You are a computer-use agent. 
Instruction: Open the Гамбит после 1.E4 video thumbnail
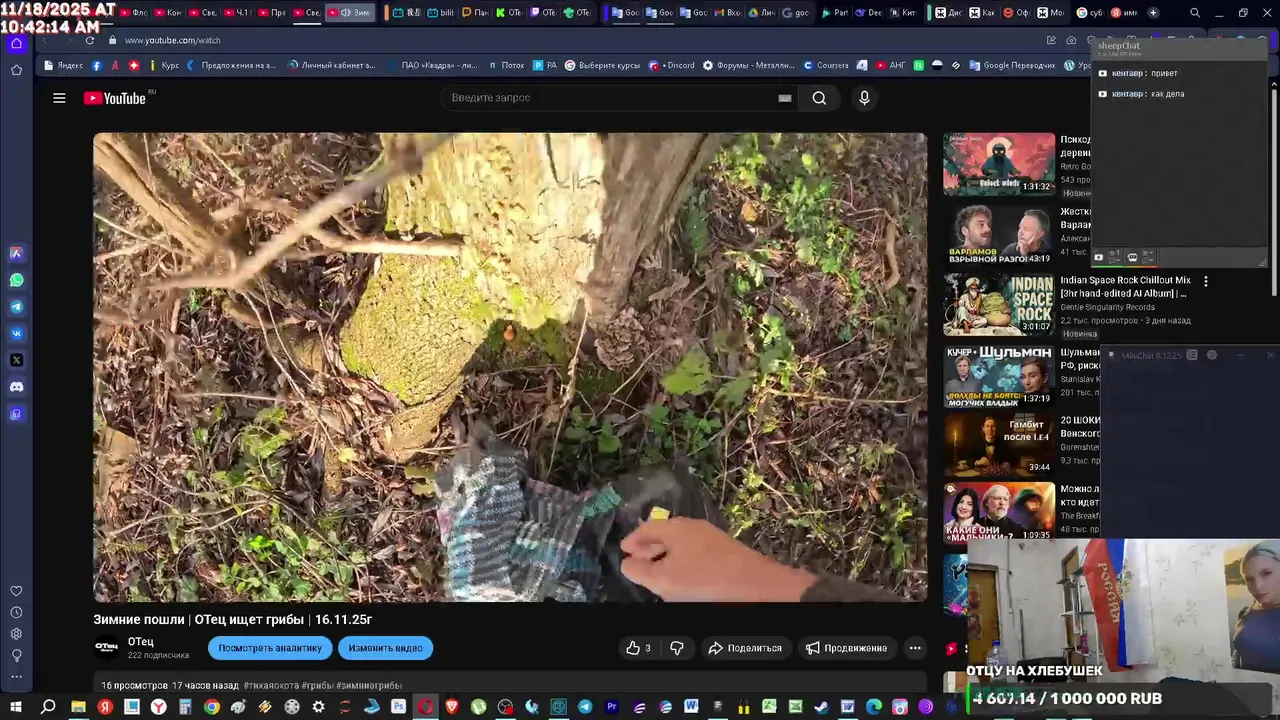(x=999, y=445)
